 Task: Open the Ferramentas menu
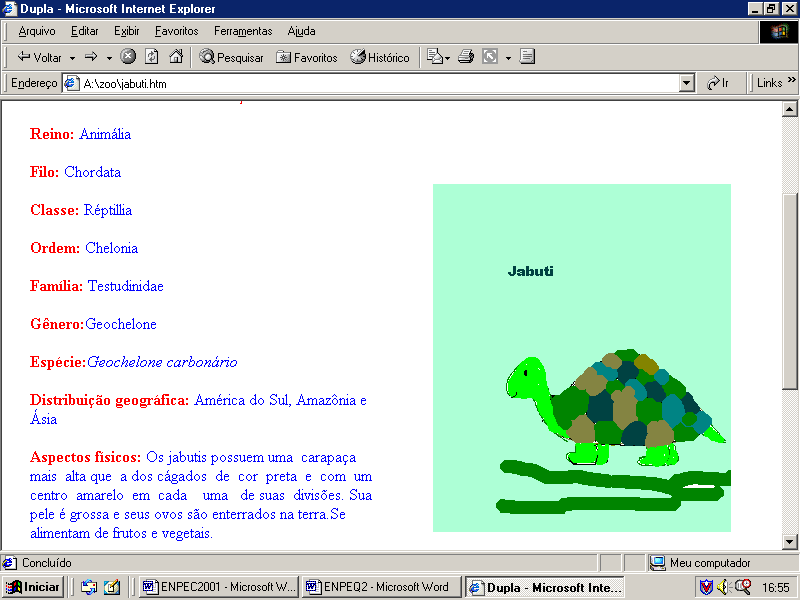243,31
